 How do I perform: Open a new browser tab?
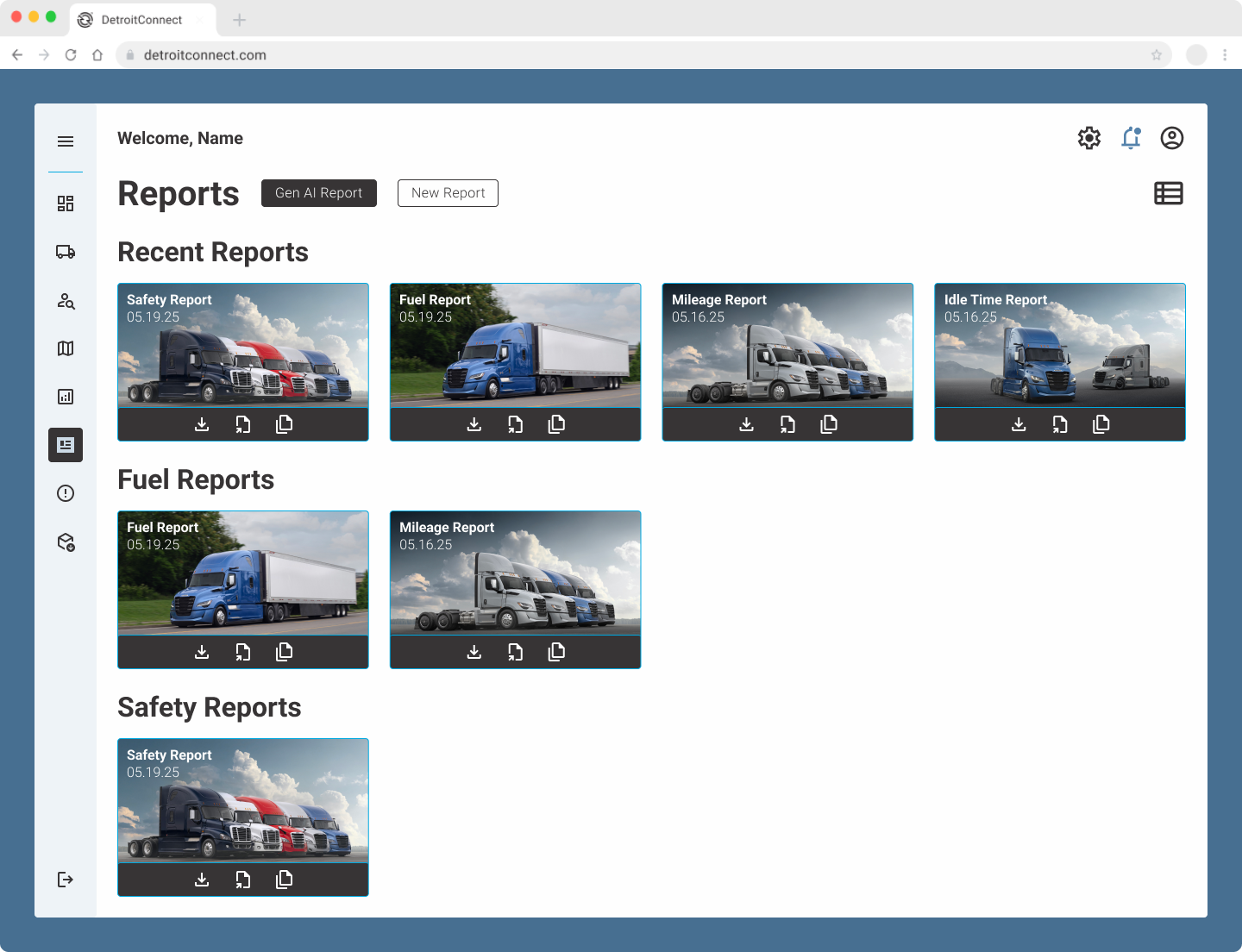point(239,19)
